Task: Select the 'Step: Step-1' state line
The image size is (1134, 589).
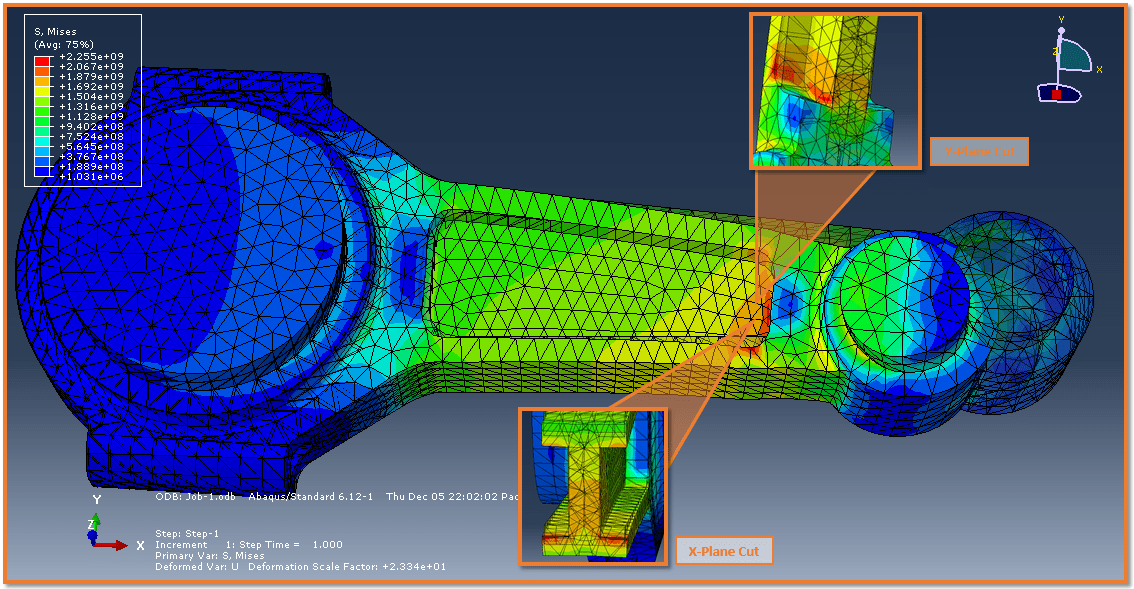Action: (x=187, y=533)
